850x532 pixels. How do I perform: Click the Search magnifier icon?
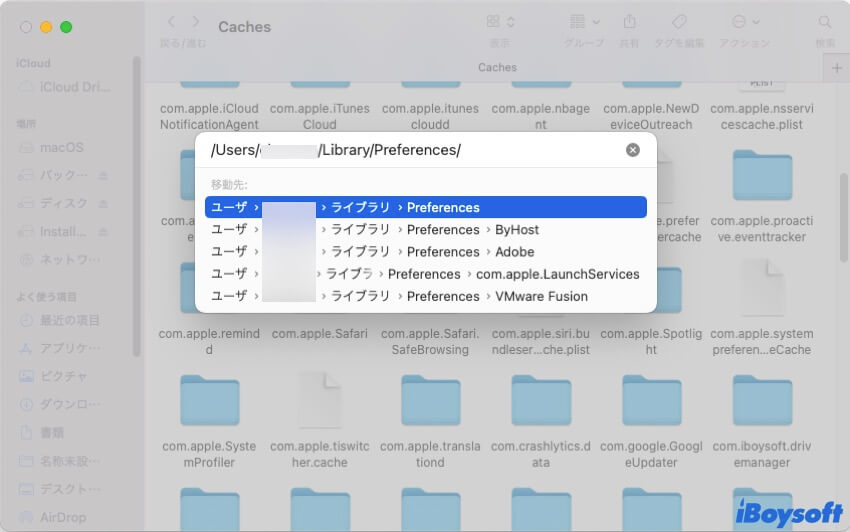(825, 22)
